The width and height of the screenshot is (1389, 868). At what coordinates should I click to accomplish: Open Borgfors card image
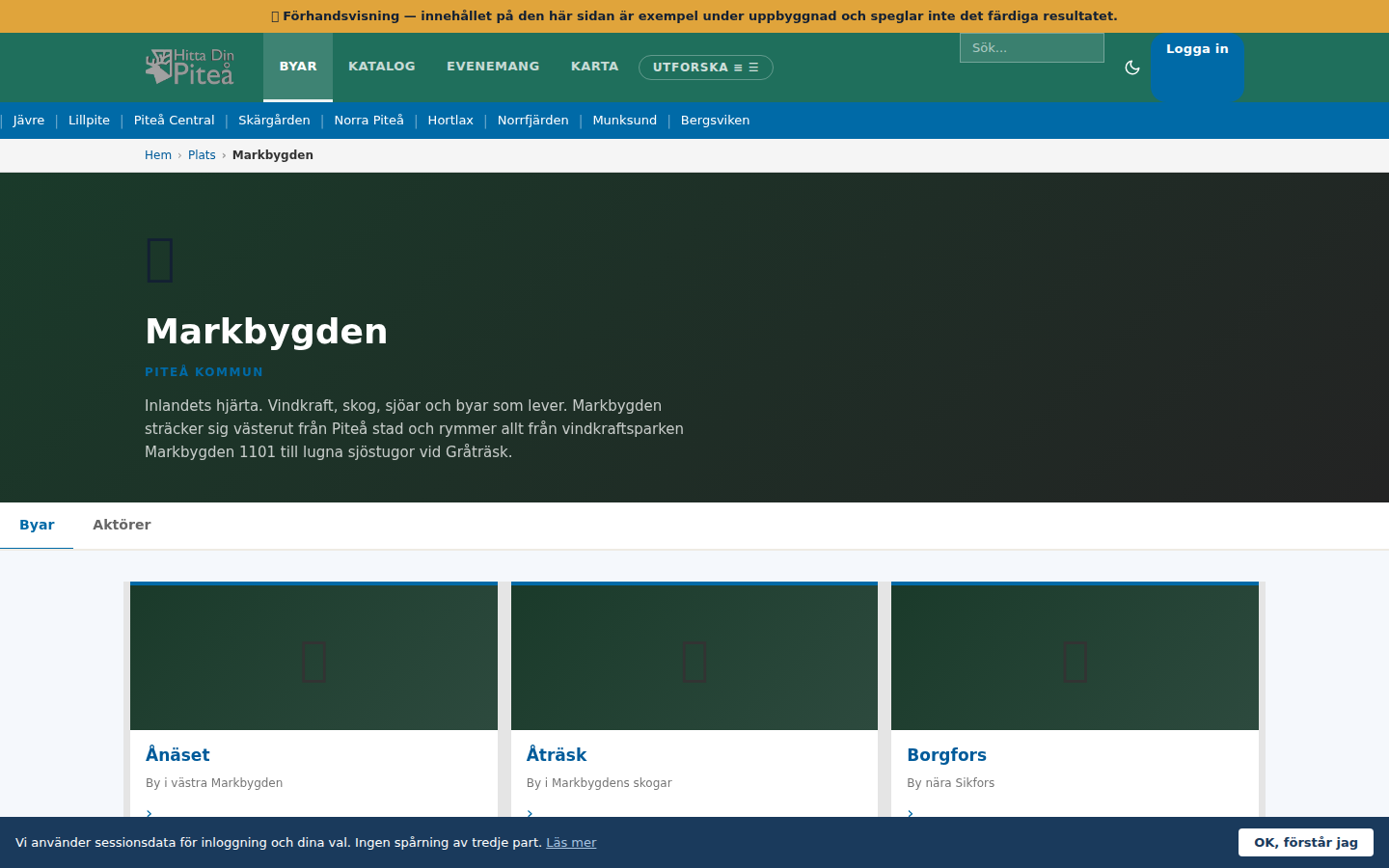1075,658
